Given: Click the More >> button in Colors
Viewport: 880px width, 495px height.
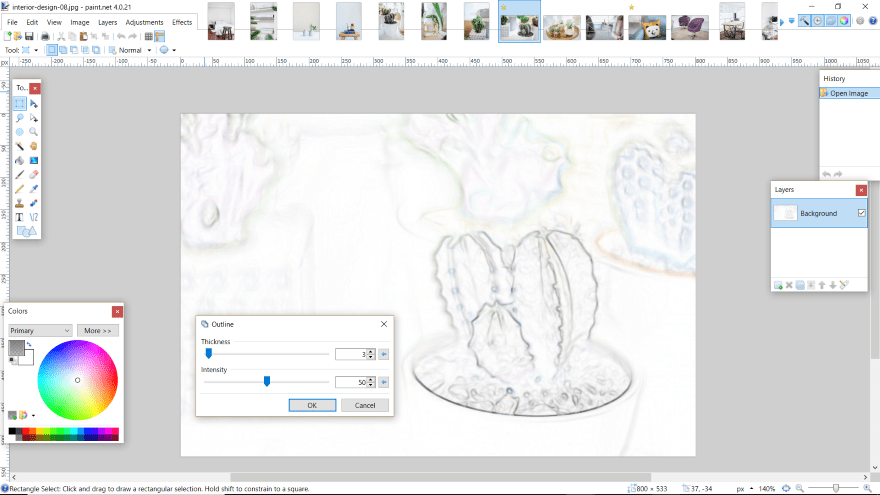Looking at the screenshot, I should pos(97,330).
